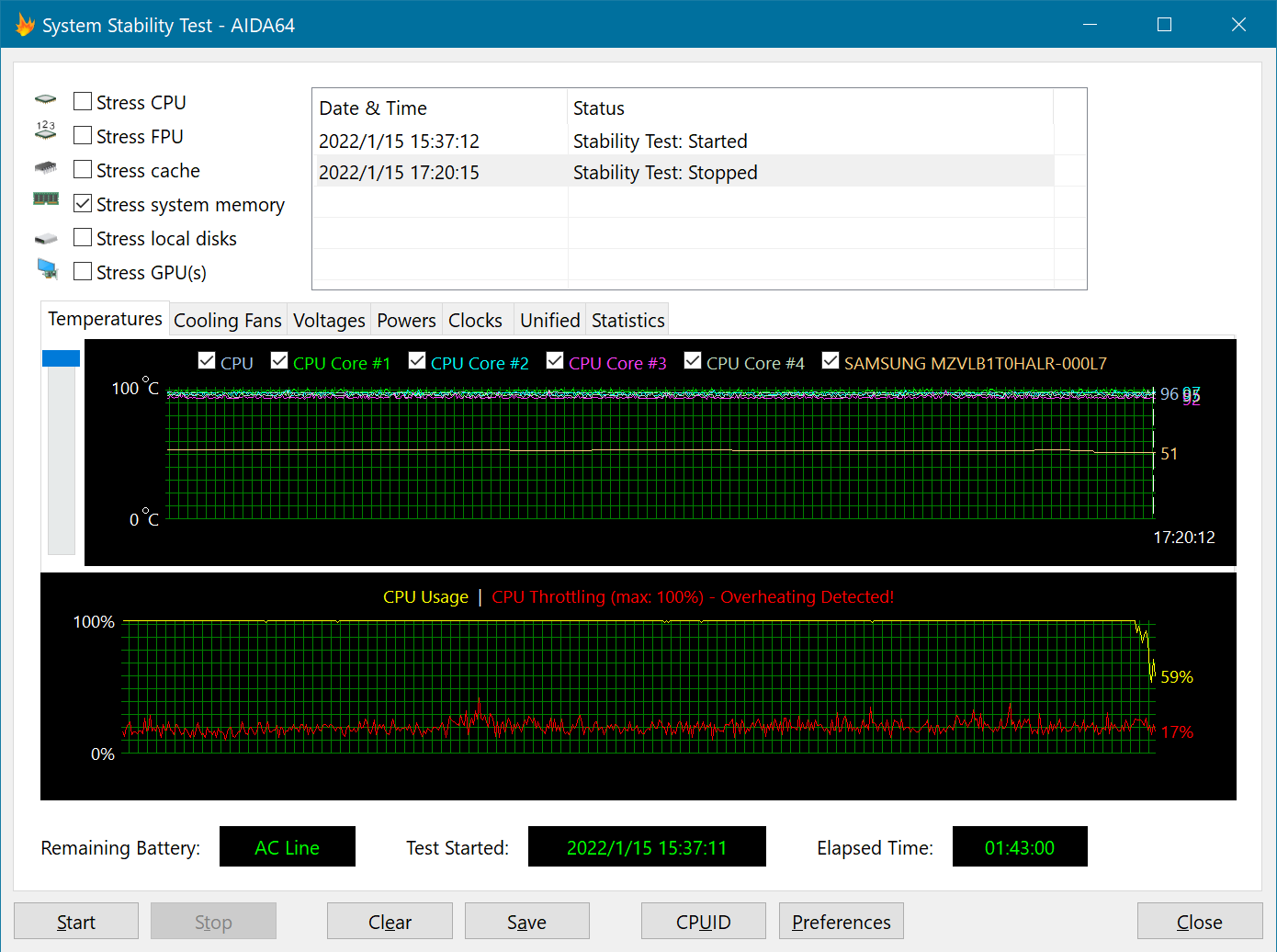1277x952 pixels.
Task: Click the Close button at bottom right
Action: pyautogui.click(x=1200, y=922)
